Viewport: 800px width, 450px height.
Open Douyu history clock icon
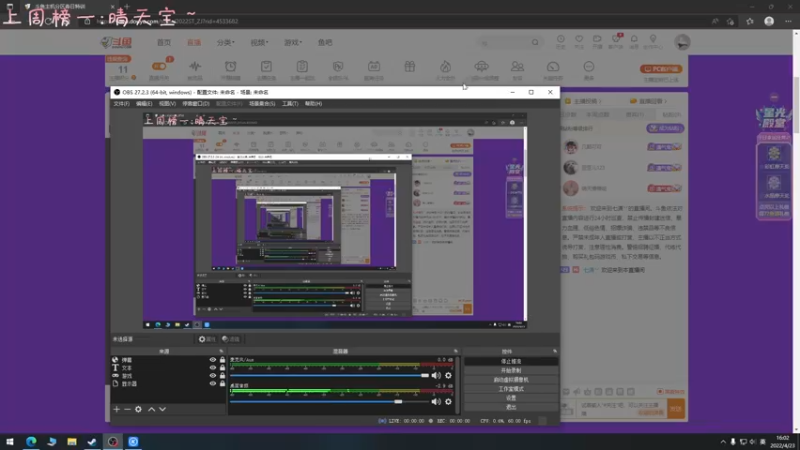(x=561, y=39)
